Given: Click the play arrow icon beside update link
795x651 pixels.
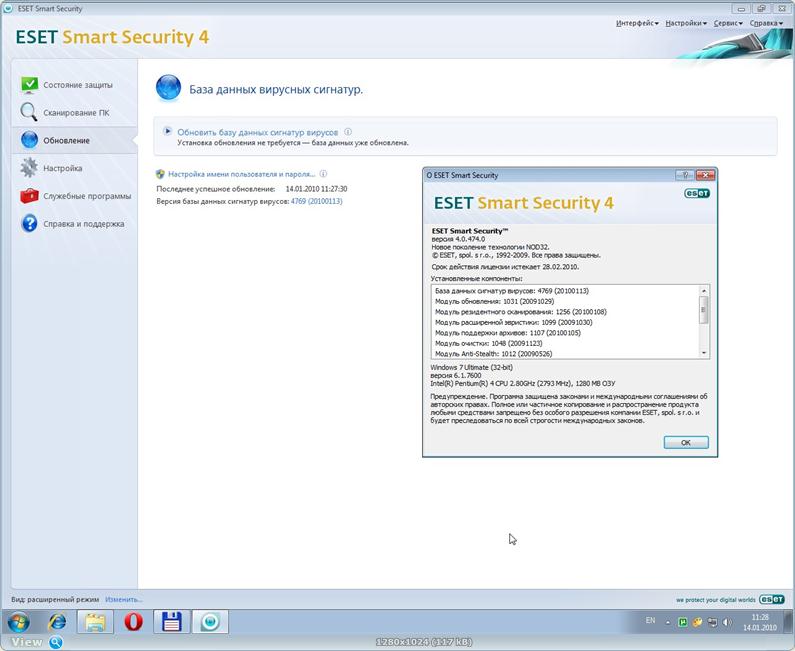Looking at the screenshot, I should click(x=167, y=131).
